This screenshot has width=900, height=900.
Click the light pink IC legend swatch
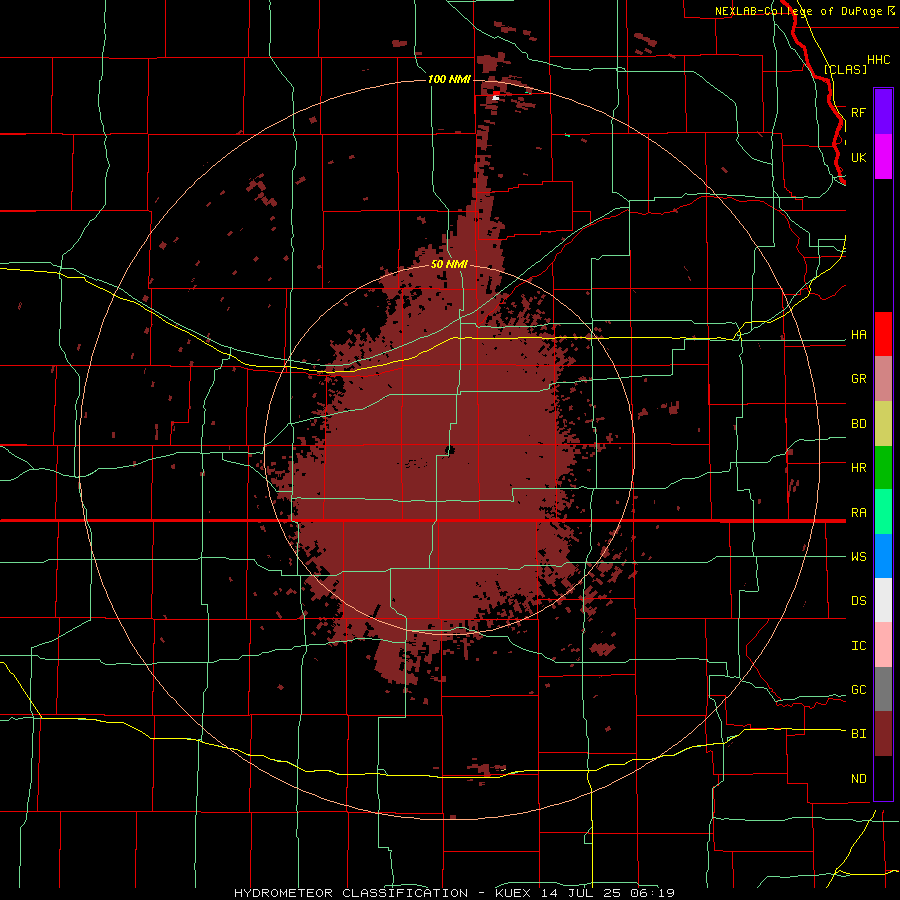click(x=883, y=645)
